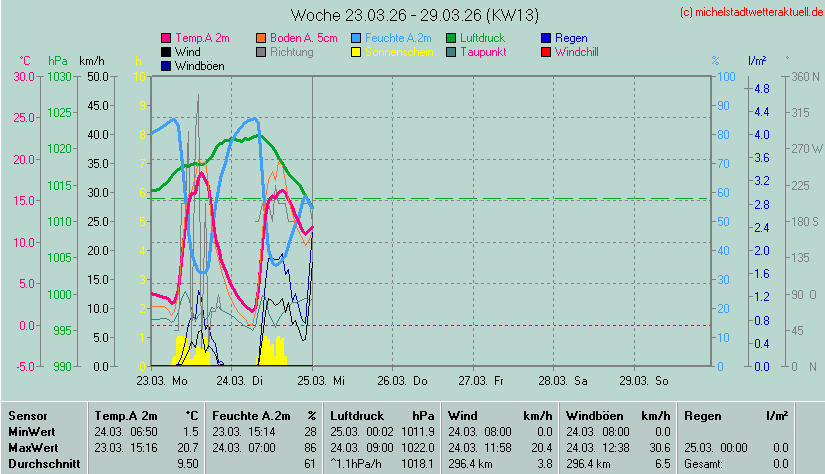
Task: Select the dark blue Windböen legend swatch
Action: click(x=166, y=65)
